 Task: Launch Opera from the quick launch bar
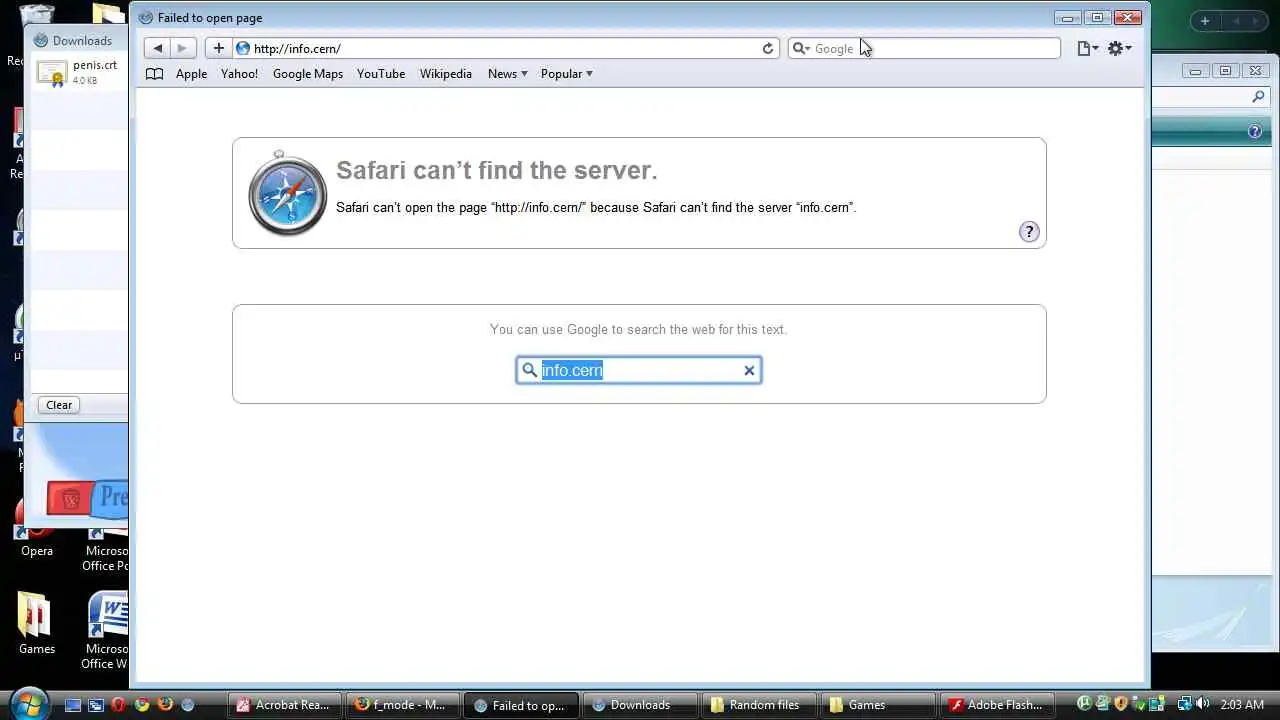click(x=119, y=705)
